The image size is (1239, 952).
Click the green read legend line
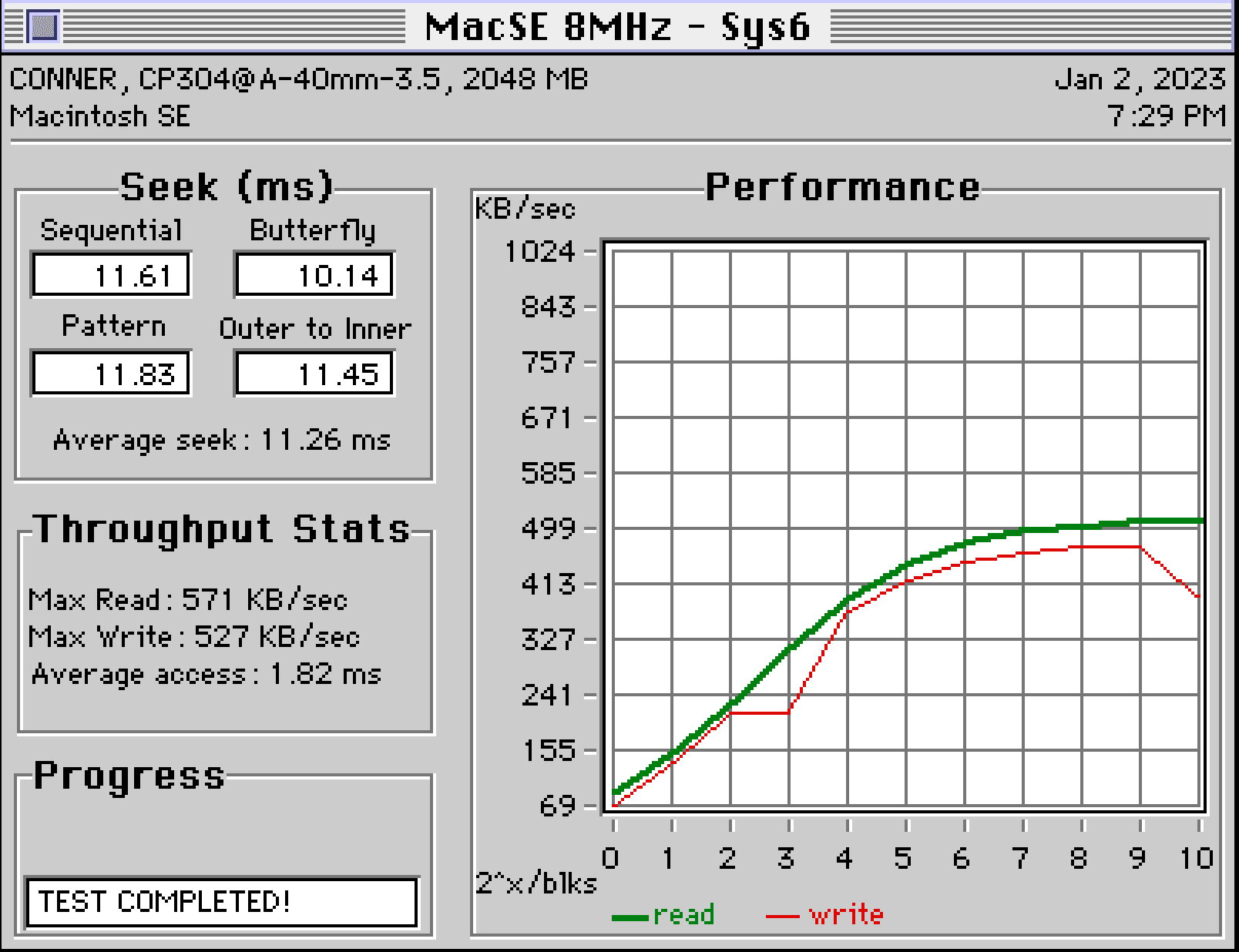coord(630,917)
